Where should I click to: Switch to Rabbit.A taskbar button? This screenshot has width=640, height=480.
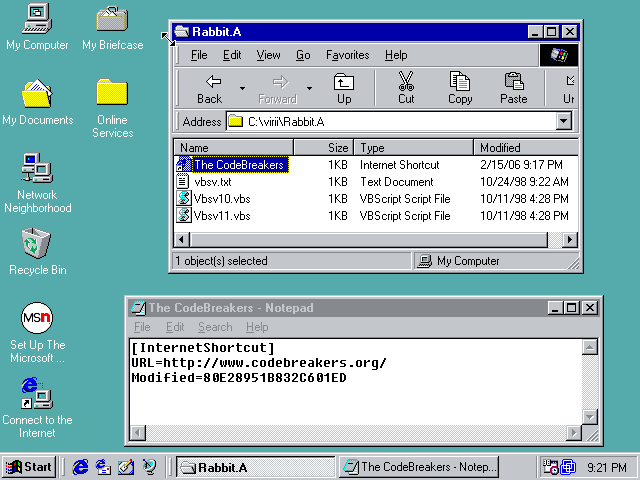tap(256, 467)
